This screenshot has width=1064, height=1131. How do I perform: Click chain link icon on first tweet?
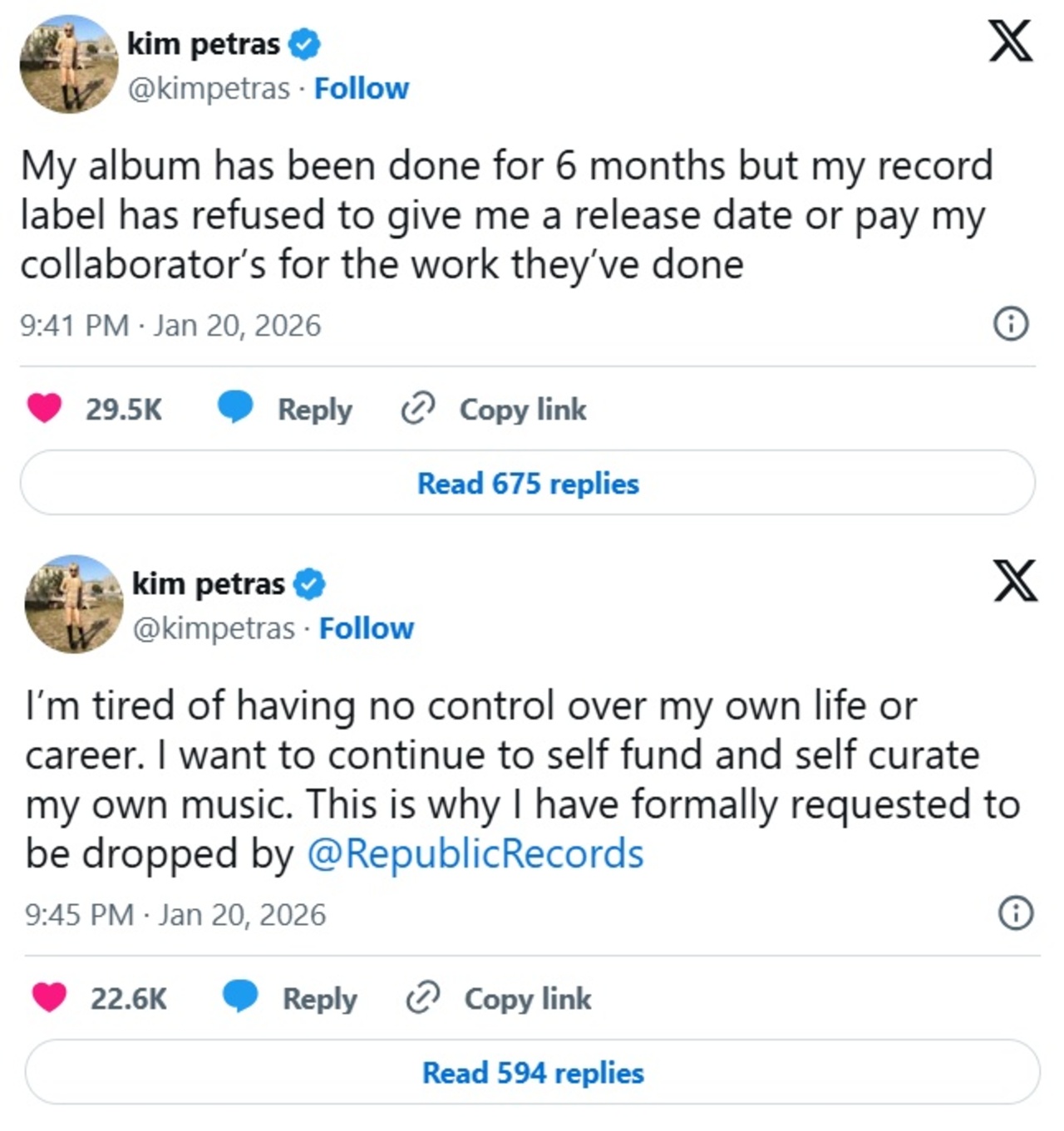tap(417, 408)
